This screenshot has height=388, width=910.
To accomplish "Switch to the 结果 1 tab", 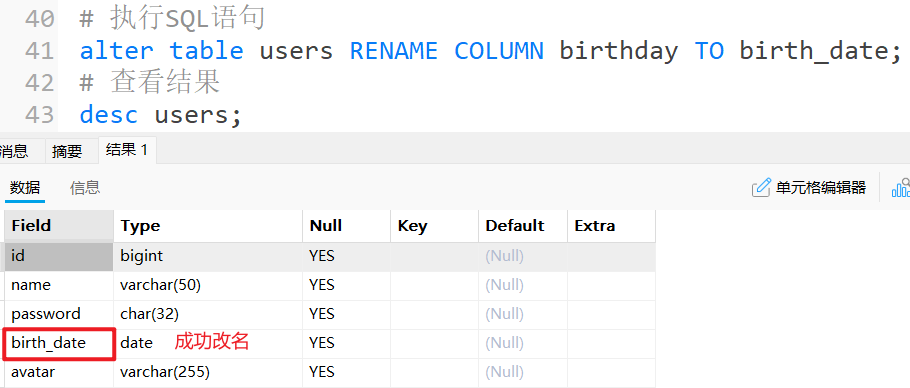I will tap(127, 150).
